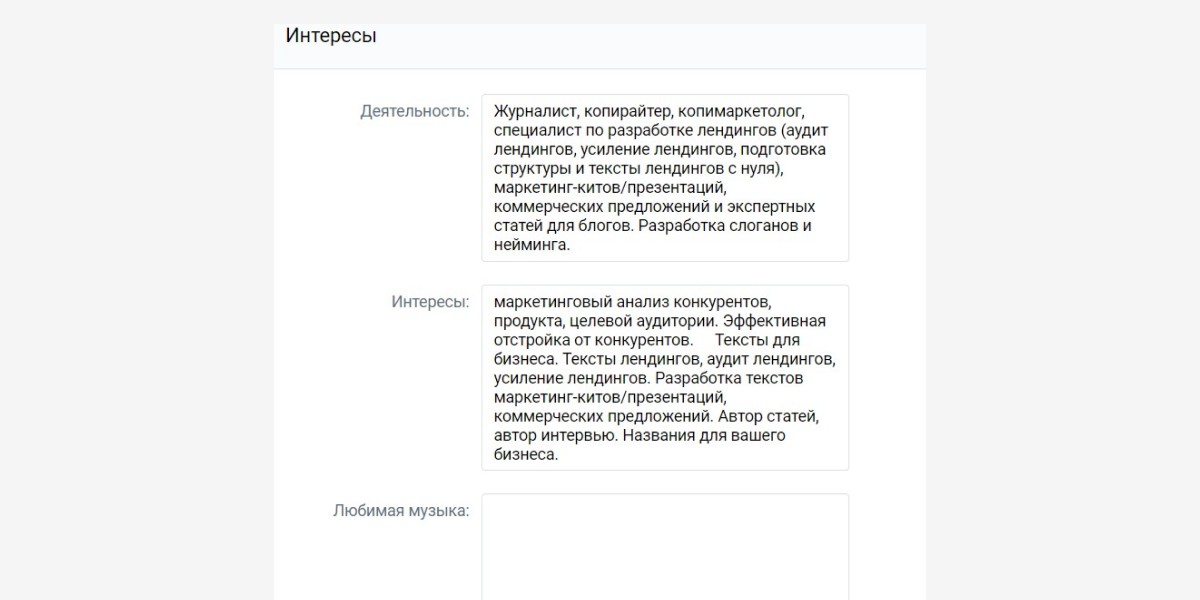Click the Деятельность: field label
Viewport: 1200px width, 600px height.
(x=414, y=111)
